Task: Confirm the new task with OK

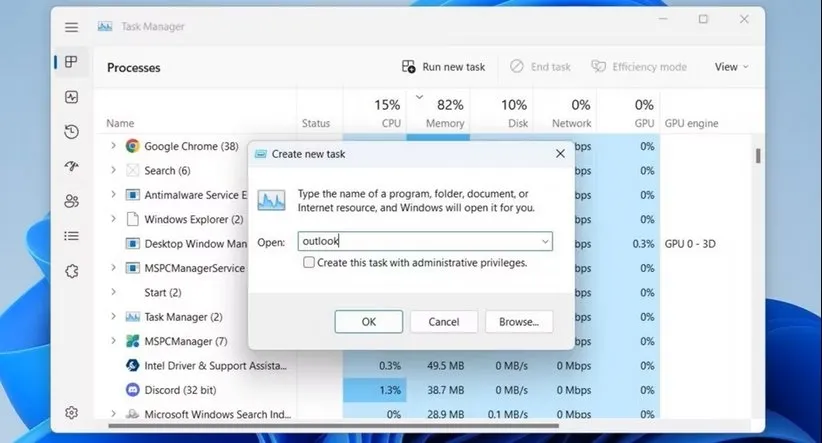Action: [369, 321]
